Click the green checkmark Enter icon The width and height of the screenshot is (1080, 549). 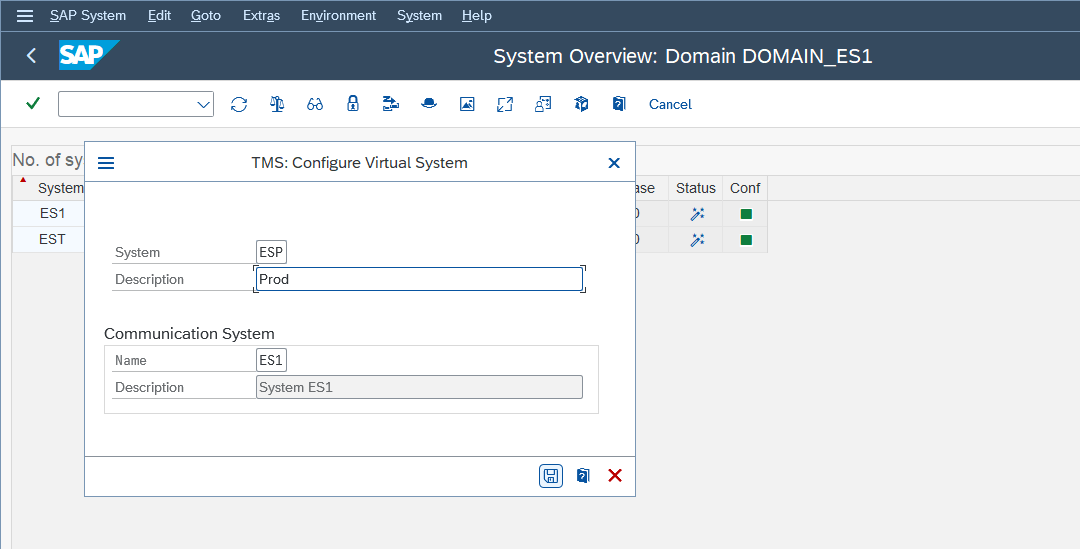tap(32, 104)
